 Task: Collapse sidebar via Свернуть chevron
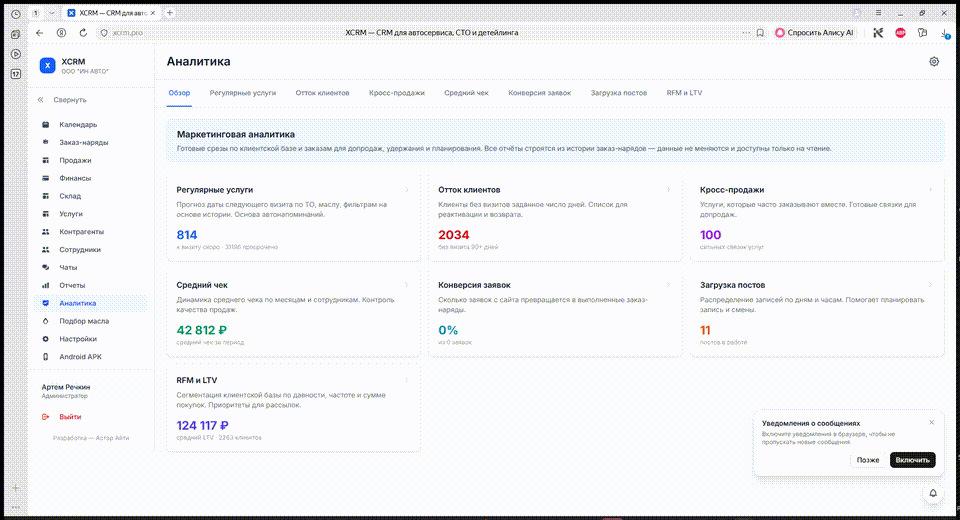40,99
